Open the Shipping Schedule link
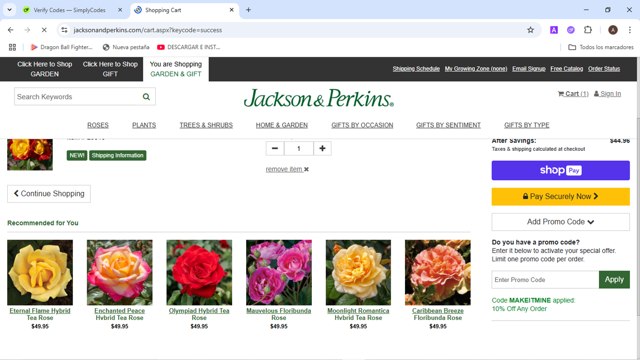The image size is (640, 360). 416,69
